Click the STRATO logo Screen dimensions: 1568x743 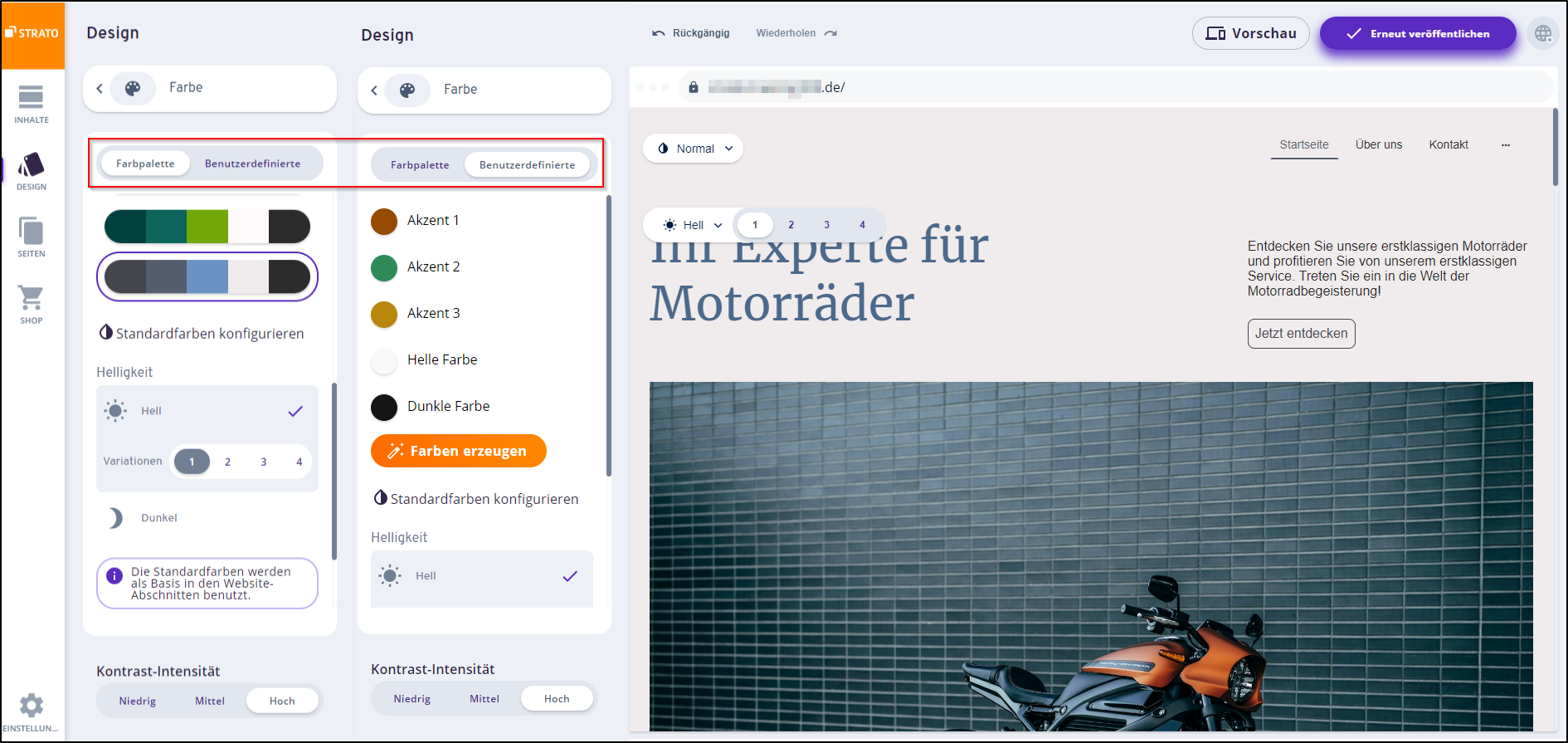pos(32,33)
